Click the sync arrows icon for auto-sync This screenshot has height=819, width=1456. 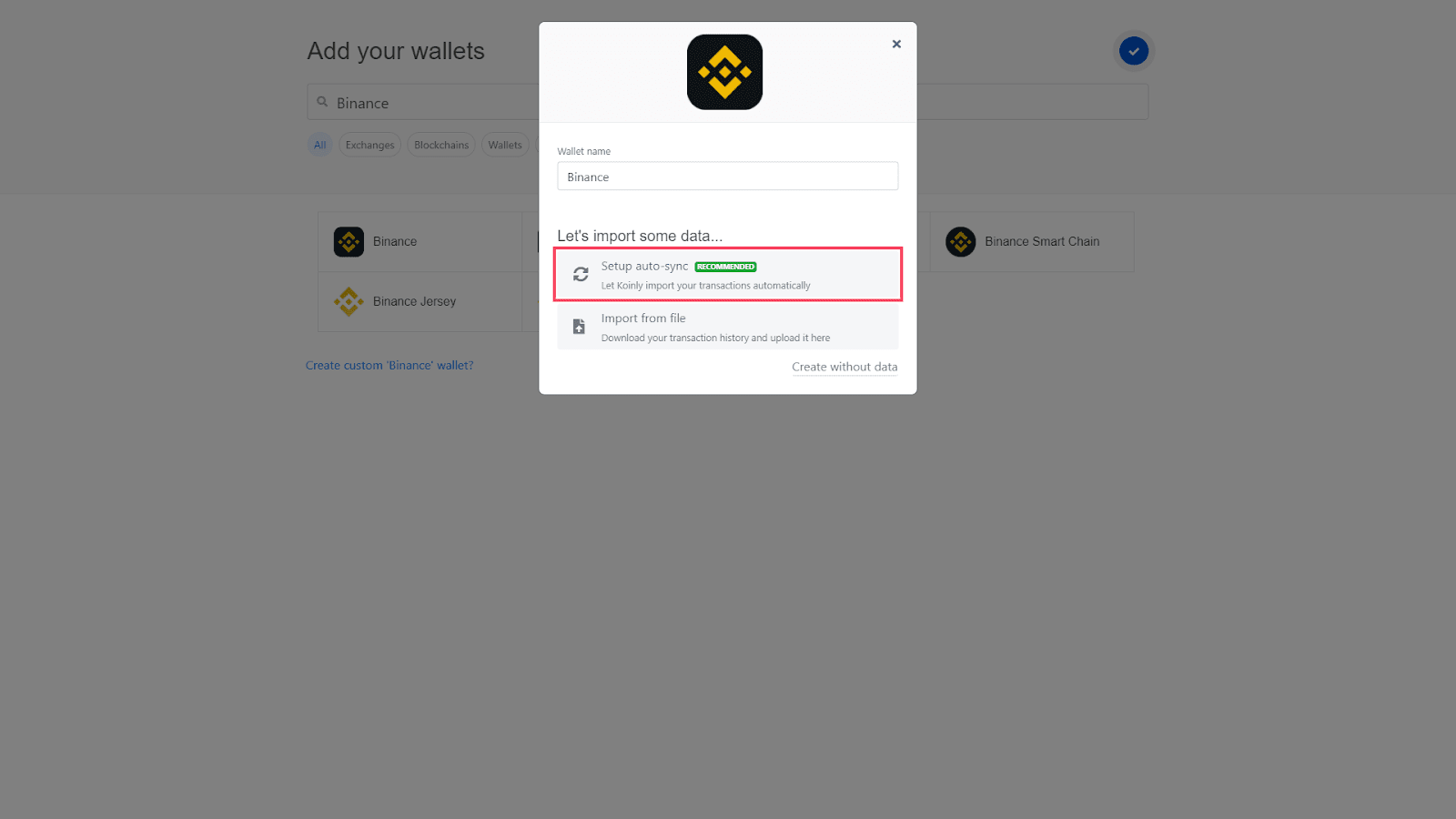pos(581,274)
